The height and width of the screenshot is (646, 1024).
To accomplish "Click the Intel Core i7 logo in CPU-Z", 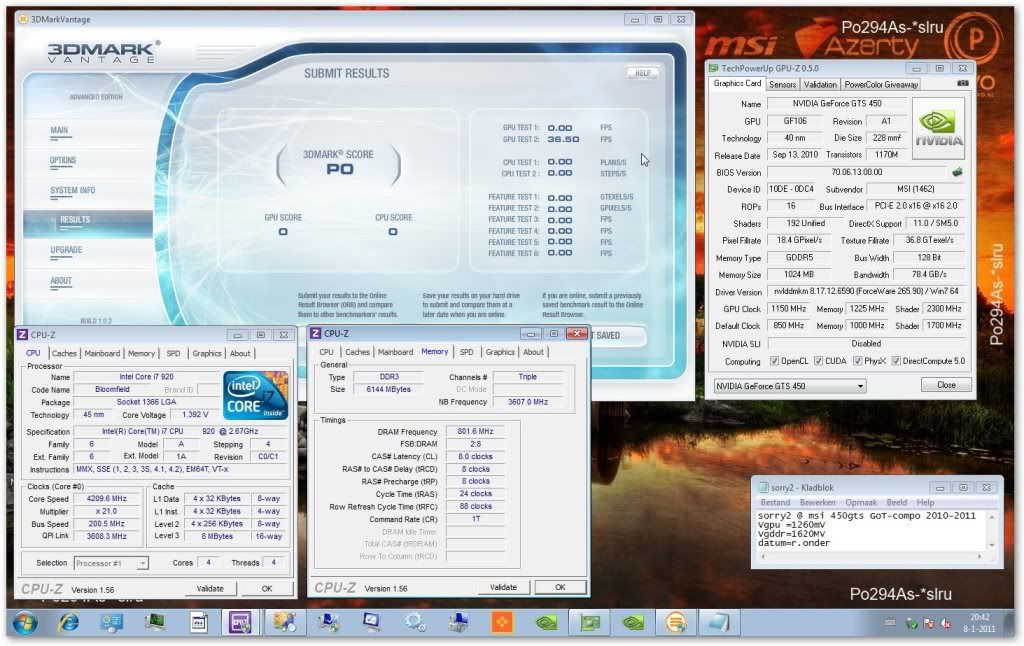I will tap(255, 395).
